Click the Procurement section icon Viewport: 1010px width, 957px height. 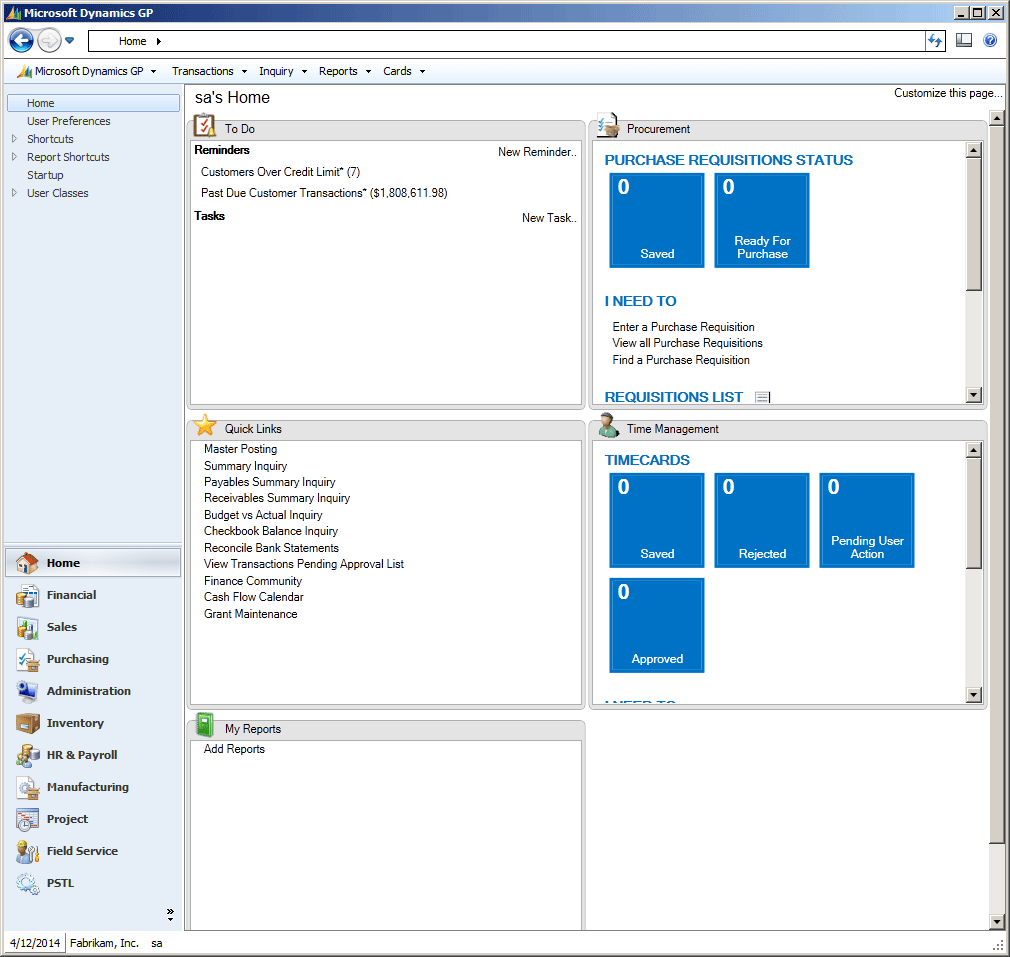pos(607,125)
